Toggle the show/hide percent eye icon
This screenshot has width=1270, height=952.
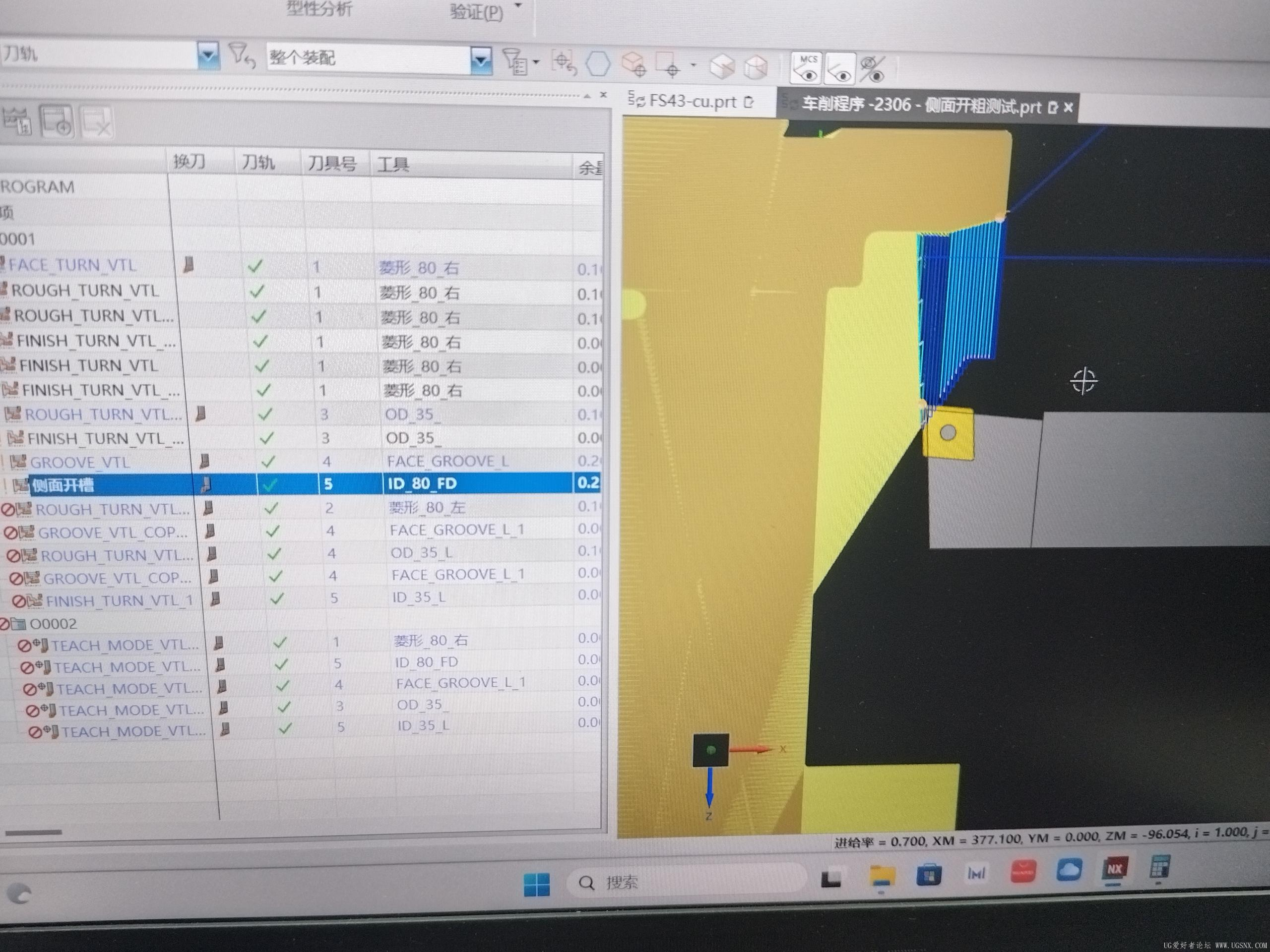click(872, 70)
